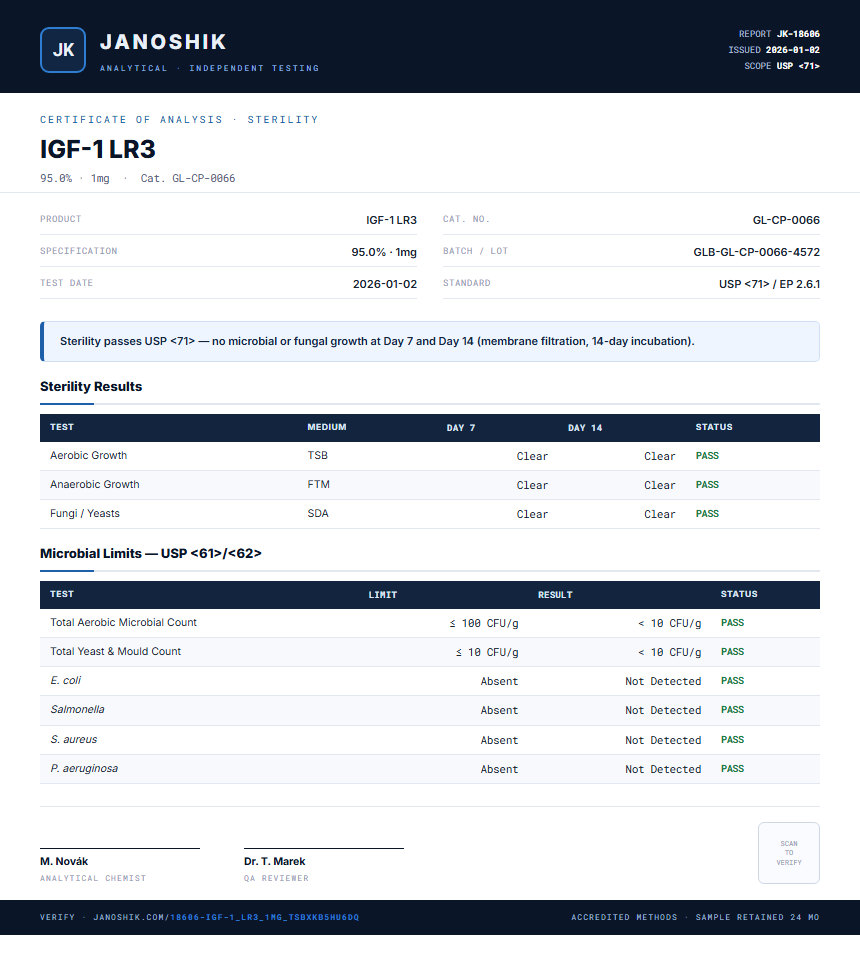The width and height of the screenshot is (860, 963).
Task: Select the Anaerobic Growth row label
Action: pos(95,484)
